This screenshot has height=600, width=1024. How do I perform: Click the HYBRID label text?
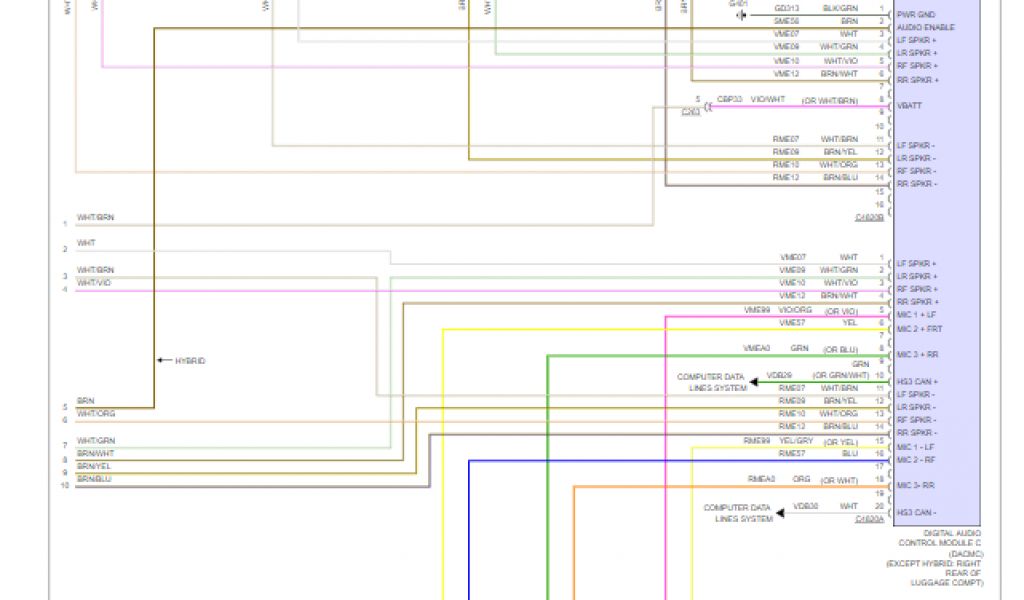pos(190,360)
